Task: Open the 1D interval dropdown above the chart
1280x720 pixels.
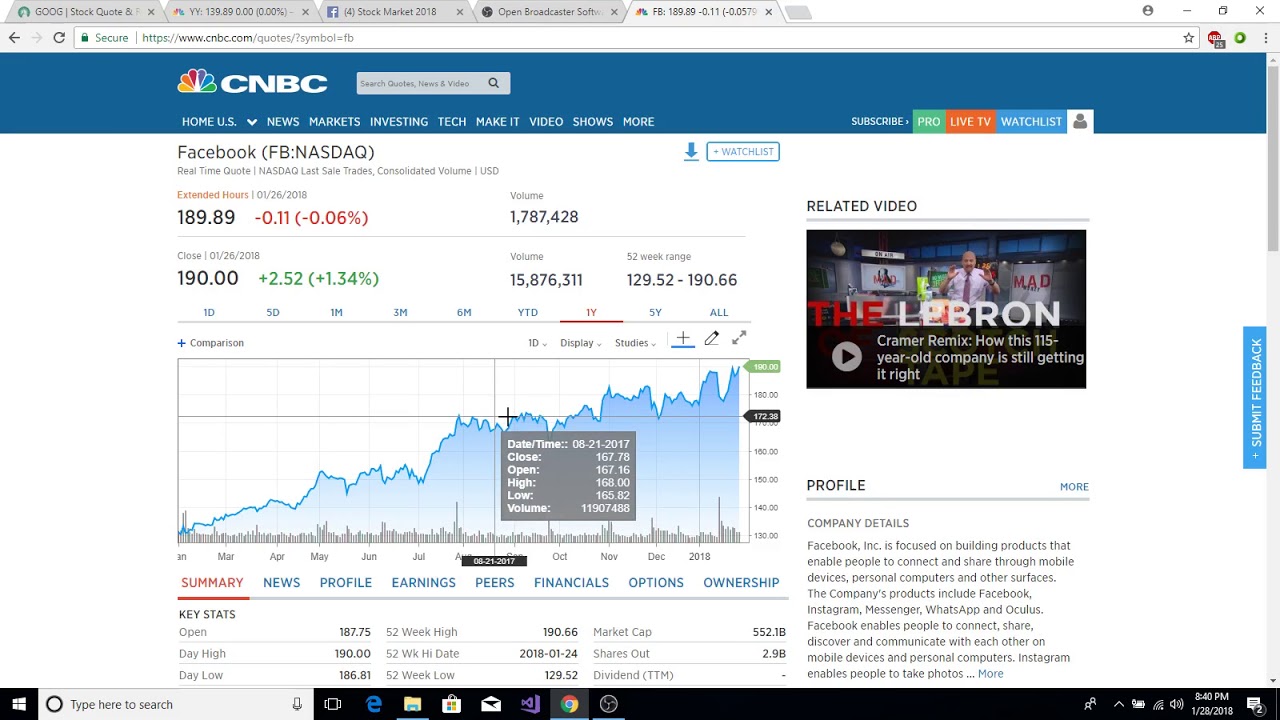Action: [537, 343]
